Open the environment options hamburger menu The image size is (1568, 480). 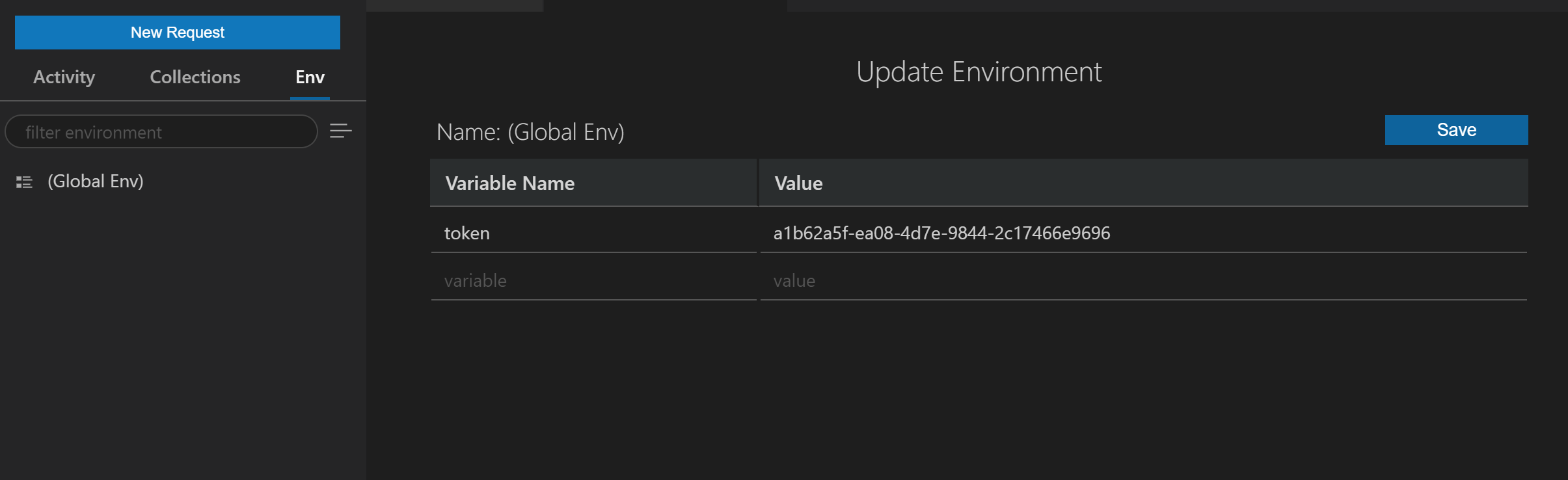tap(341, 131)
